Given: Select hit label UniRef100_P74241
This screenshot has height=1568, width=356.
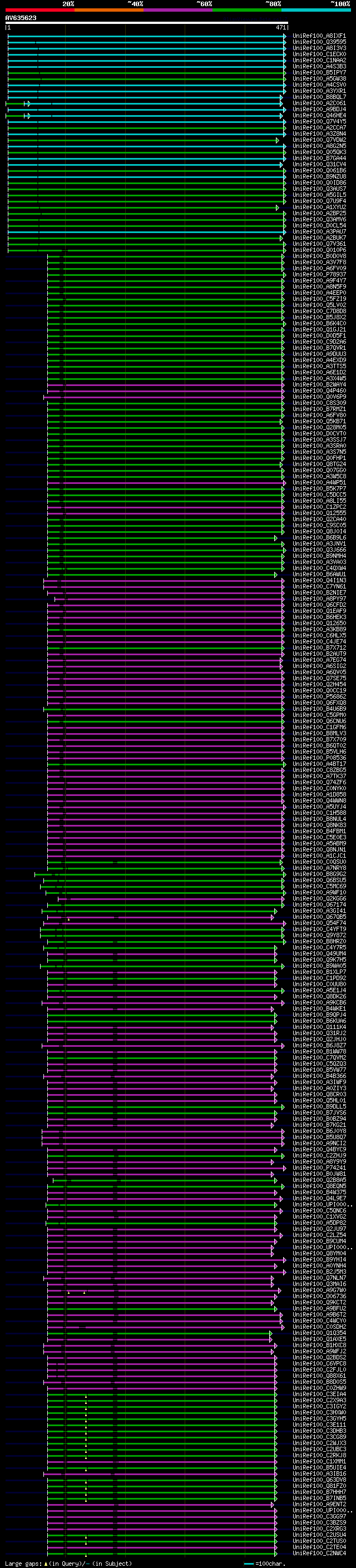Looking at the screenshot, I should pos(319,1168).
